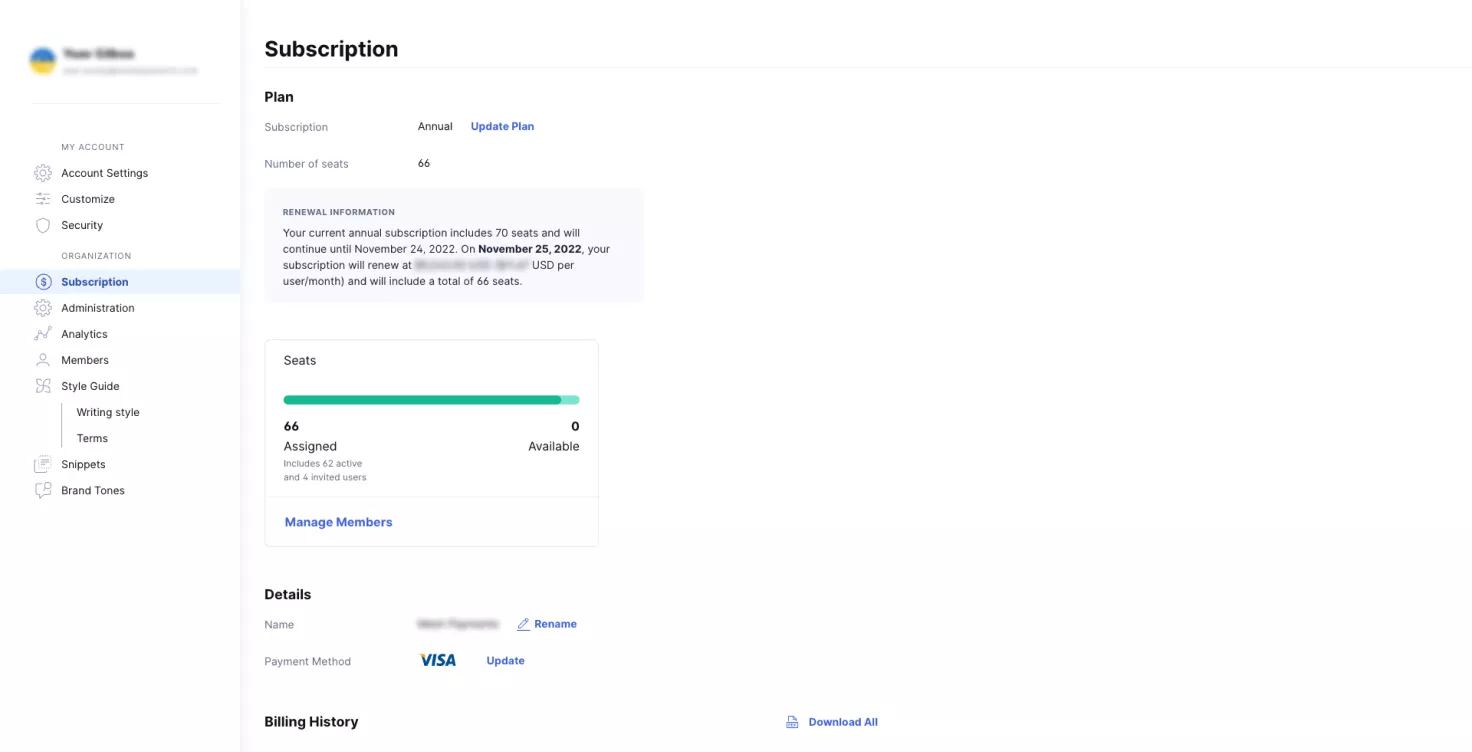The width and height of the screenshot is (1472, 752).
Task: Open the Analytics chart icon
Action: [x=43, y=333]
